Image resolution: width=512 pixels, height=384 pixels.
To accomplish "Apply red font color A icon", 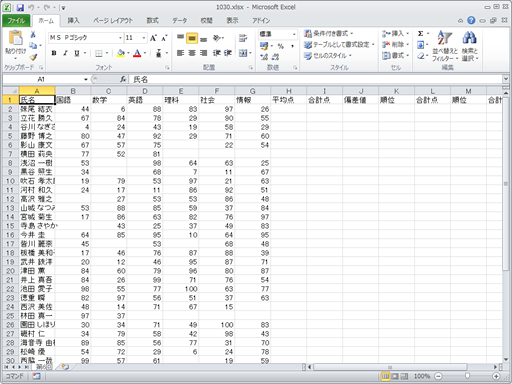I will coord(137,53).
